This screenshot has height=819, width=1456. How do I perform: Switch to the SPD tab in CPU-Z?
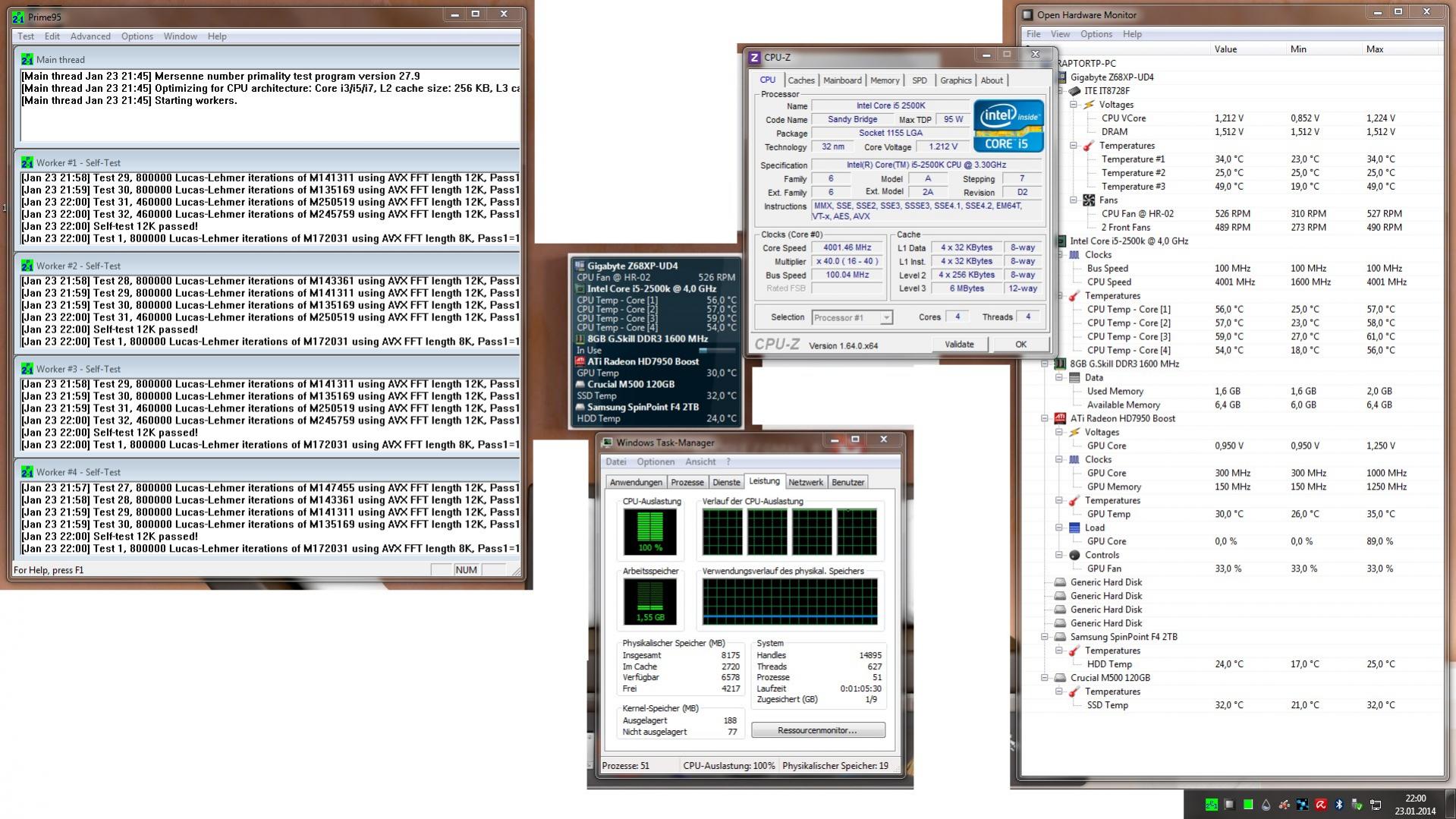click(920, 80)
